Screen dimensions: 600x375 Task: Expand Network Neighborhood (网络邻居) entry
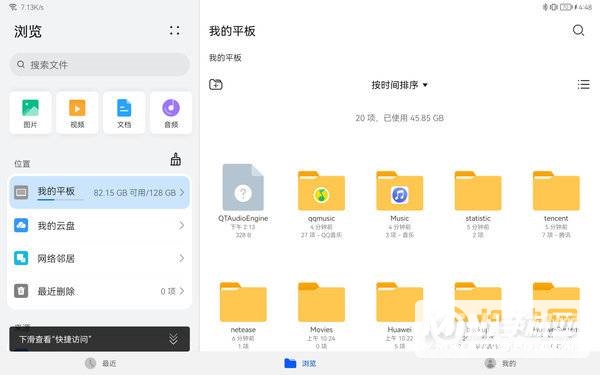99,258
